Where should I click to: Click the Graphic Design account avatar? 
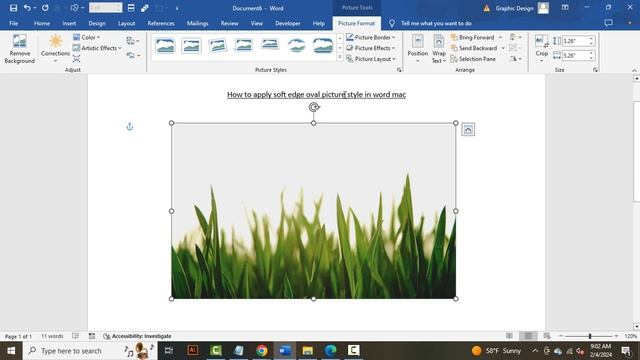pyautogui.click(x=543, y=8)
